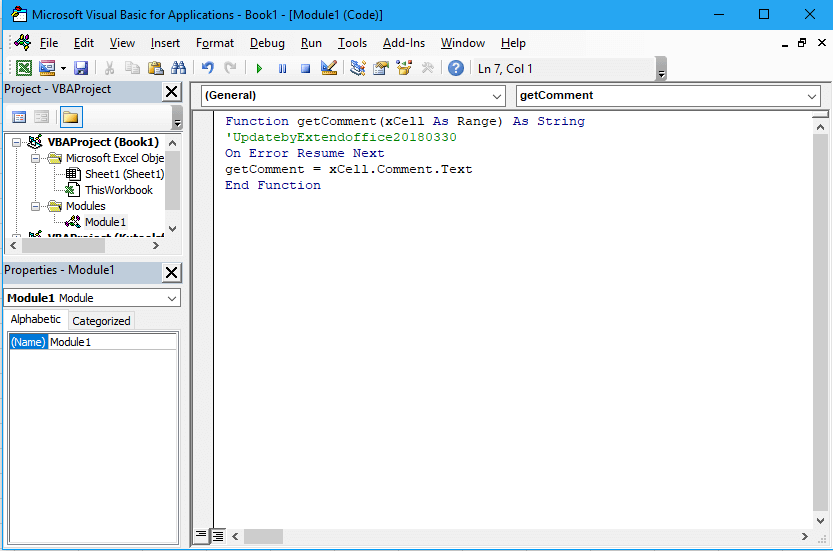This screenshot has height=551, width=833.
Task: Save the workbook with the Save icon
Action: pyautogui.click(x=81, y=68)
